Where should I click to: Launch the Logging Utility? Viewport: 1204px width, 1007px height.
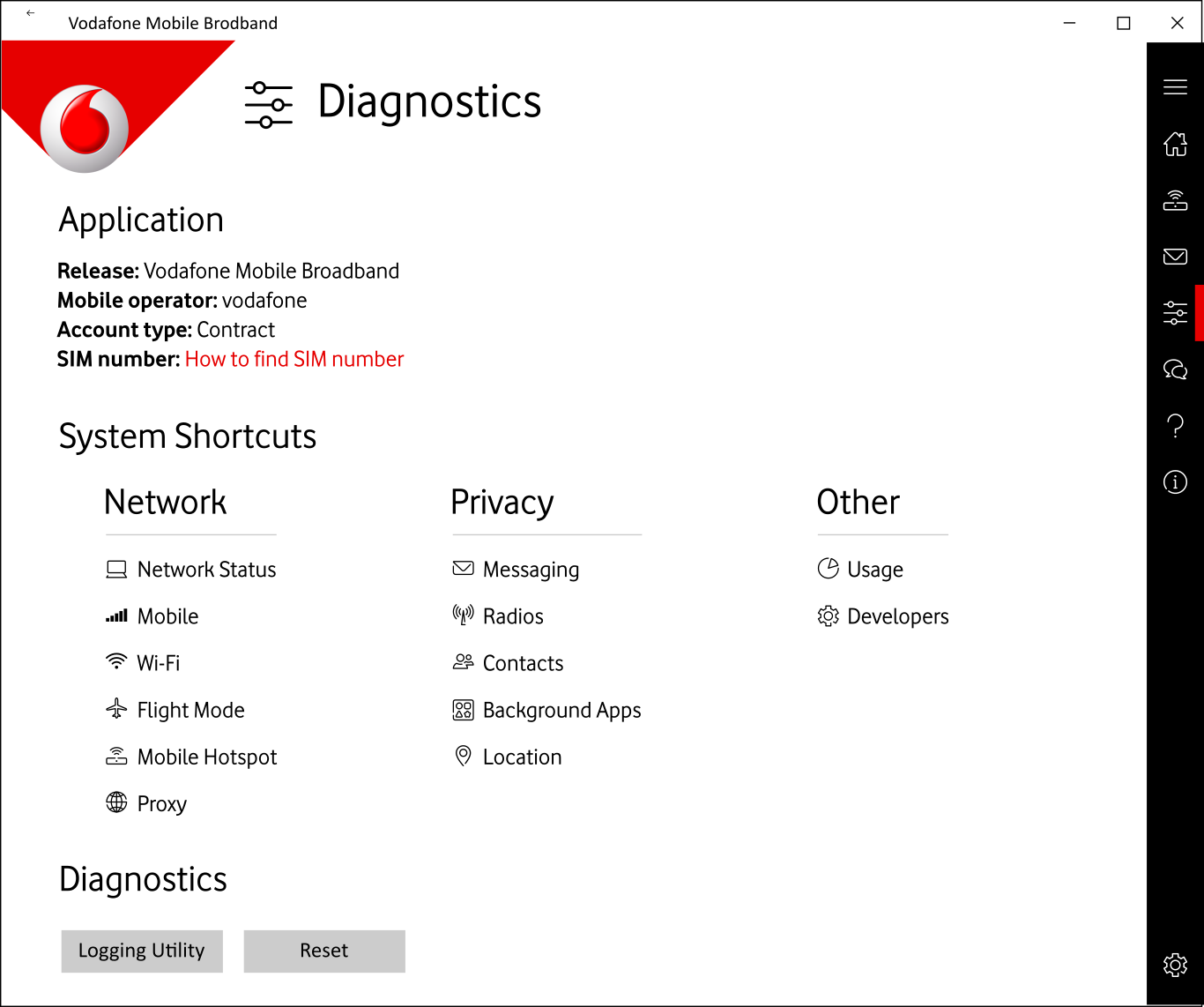(x=141, y=951)
